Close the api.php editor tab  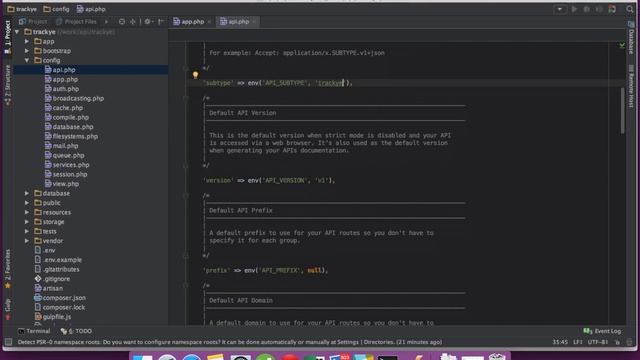[x=254, y=22]
